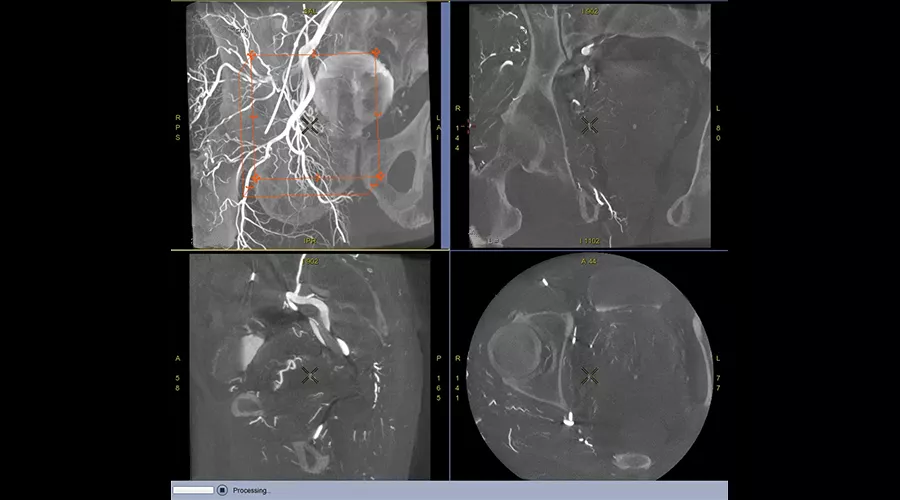Select the crosshair cursor in the 3D vessel view
This screenshot has height=500, width=900.
[x=310, y=126]
